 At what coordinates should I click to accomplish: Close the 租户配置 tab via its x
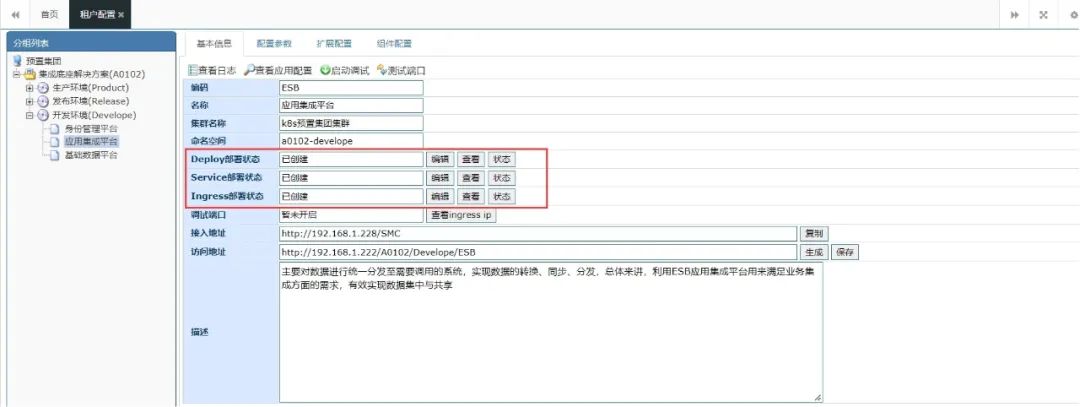pos(121,14)
